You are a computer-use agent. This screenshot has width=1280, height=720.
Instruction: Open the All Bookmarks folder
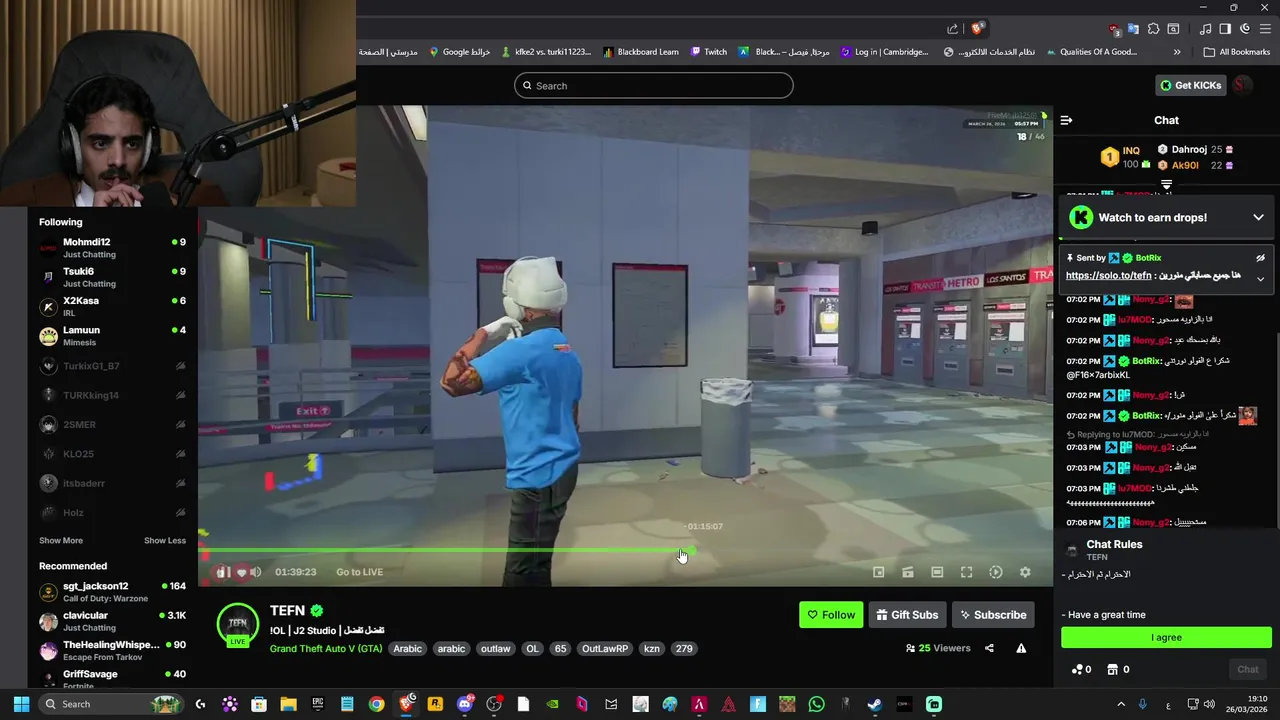point(1237,52)
